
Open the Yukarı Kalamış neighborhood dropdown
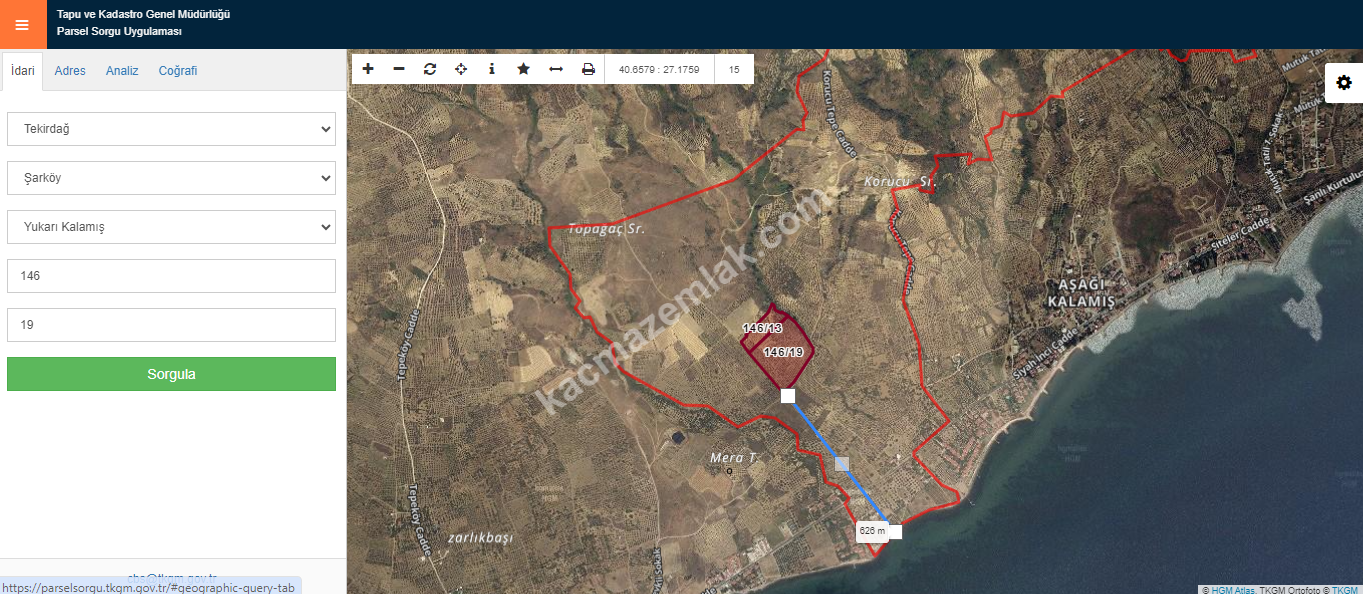pos(171,227)
